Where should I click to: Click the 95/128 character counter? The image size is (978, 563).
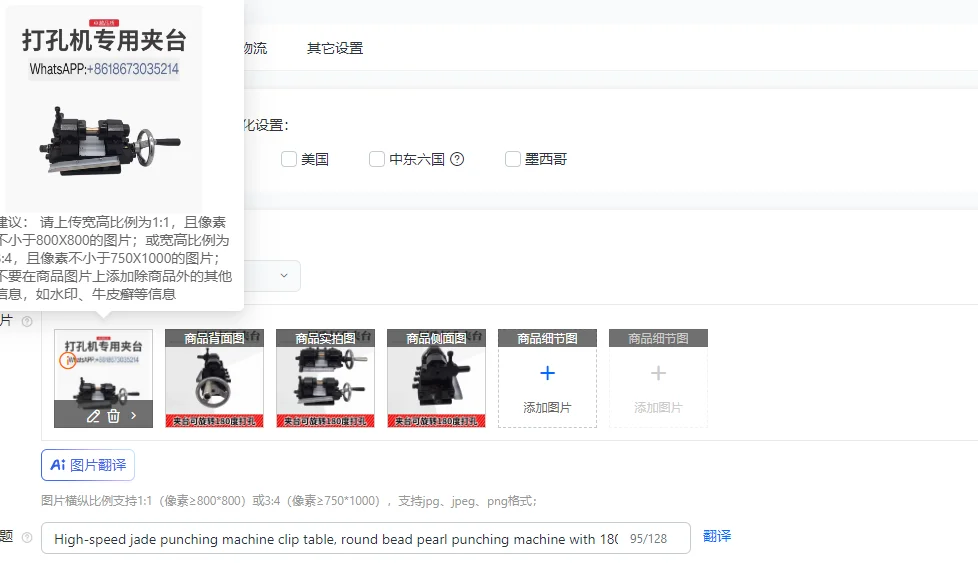[648, 539]
